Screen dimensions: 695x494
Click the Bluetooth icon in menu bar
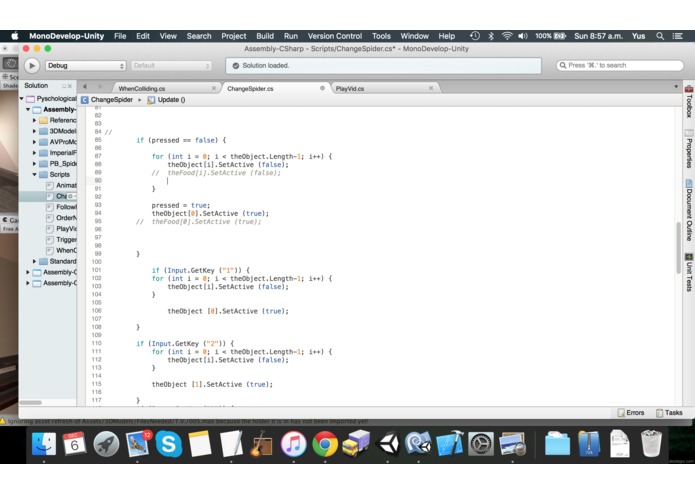(491, 36)
